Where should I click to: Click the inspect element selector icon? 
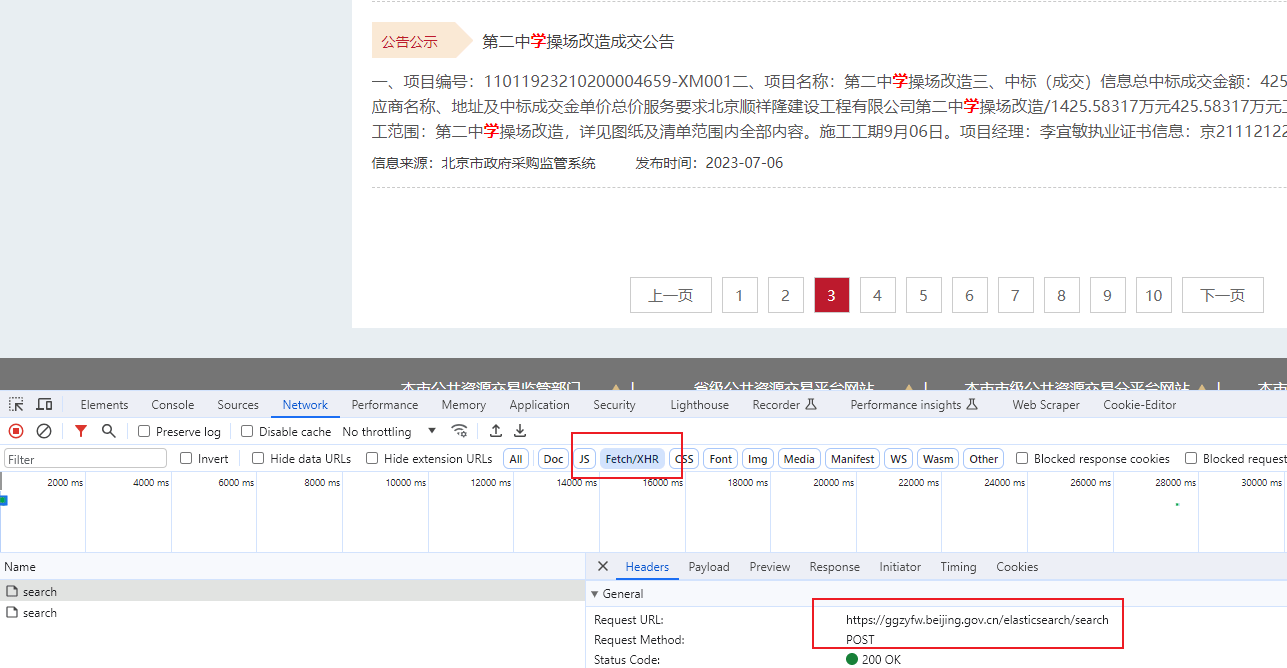coord(16,405)
